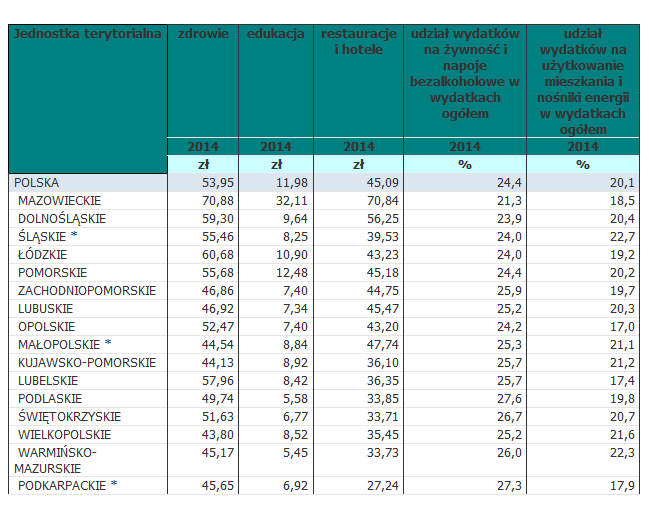Click the 'edukacja' column header

pyautogui.click(x=276, y=81)
